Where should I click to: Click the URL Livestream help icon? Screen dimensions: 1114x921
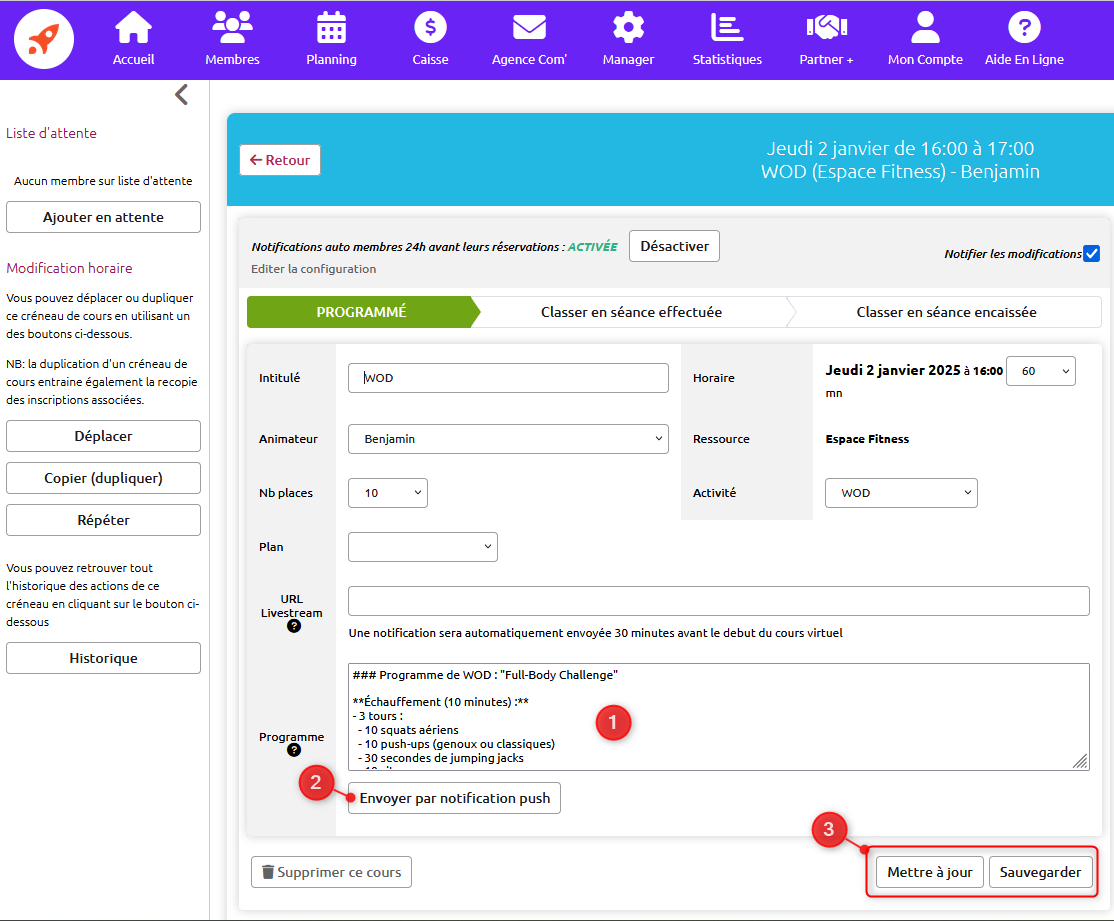(x=294, y=626)
